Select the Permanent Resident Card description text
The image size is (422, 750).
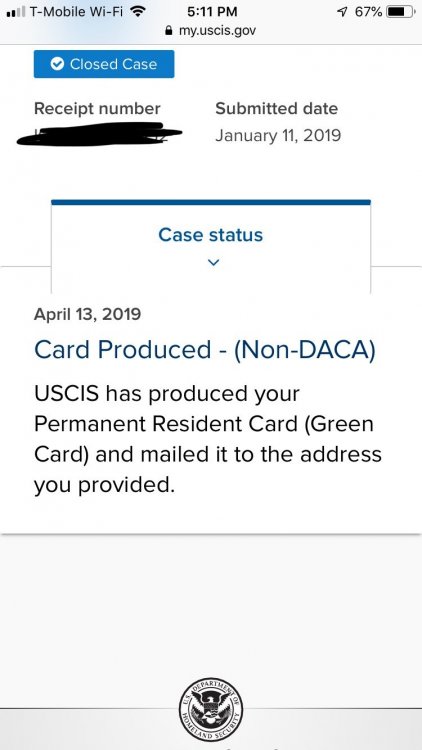(208, 439)
